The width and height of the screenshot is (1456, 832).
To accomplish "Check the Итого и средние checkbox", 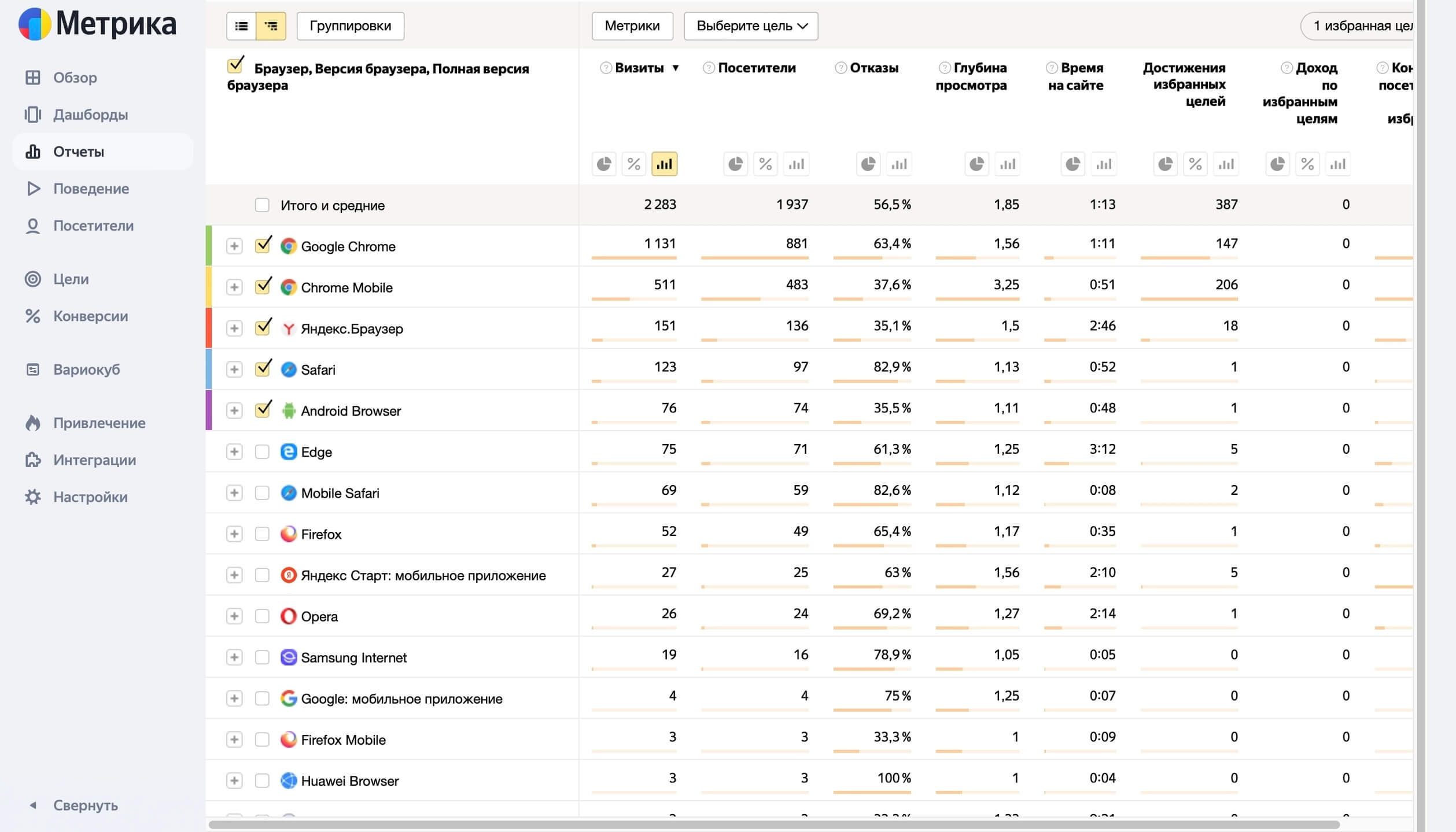I will (x=262, y=205).
